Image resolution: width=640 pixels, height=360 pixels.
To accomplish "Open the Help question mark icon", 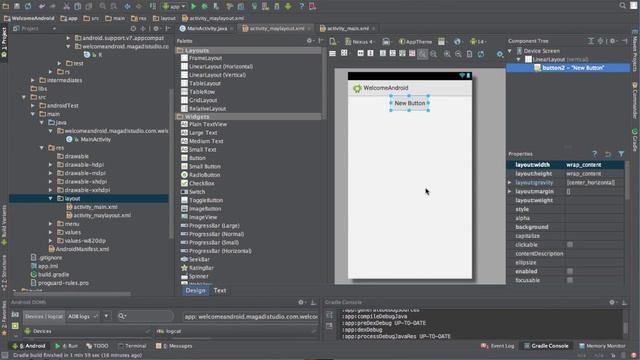I will 301,6.
